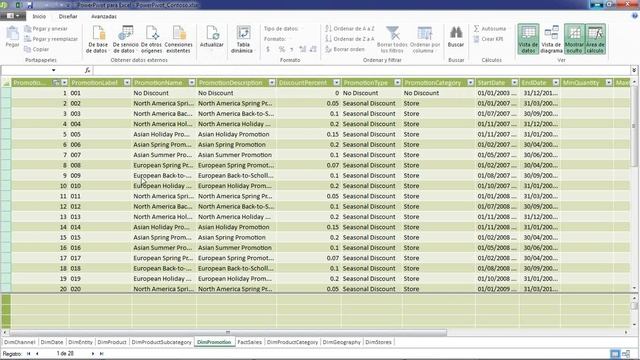Toggle Área de cálculo
The image size is (640, 360).
[595, 39]
